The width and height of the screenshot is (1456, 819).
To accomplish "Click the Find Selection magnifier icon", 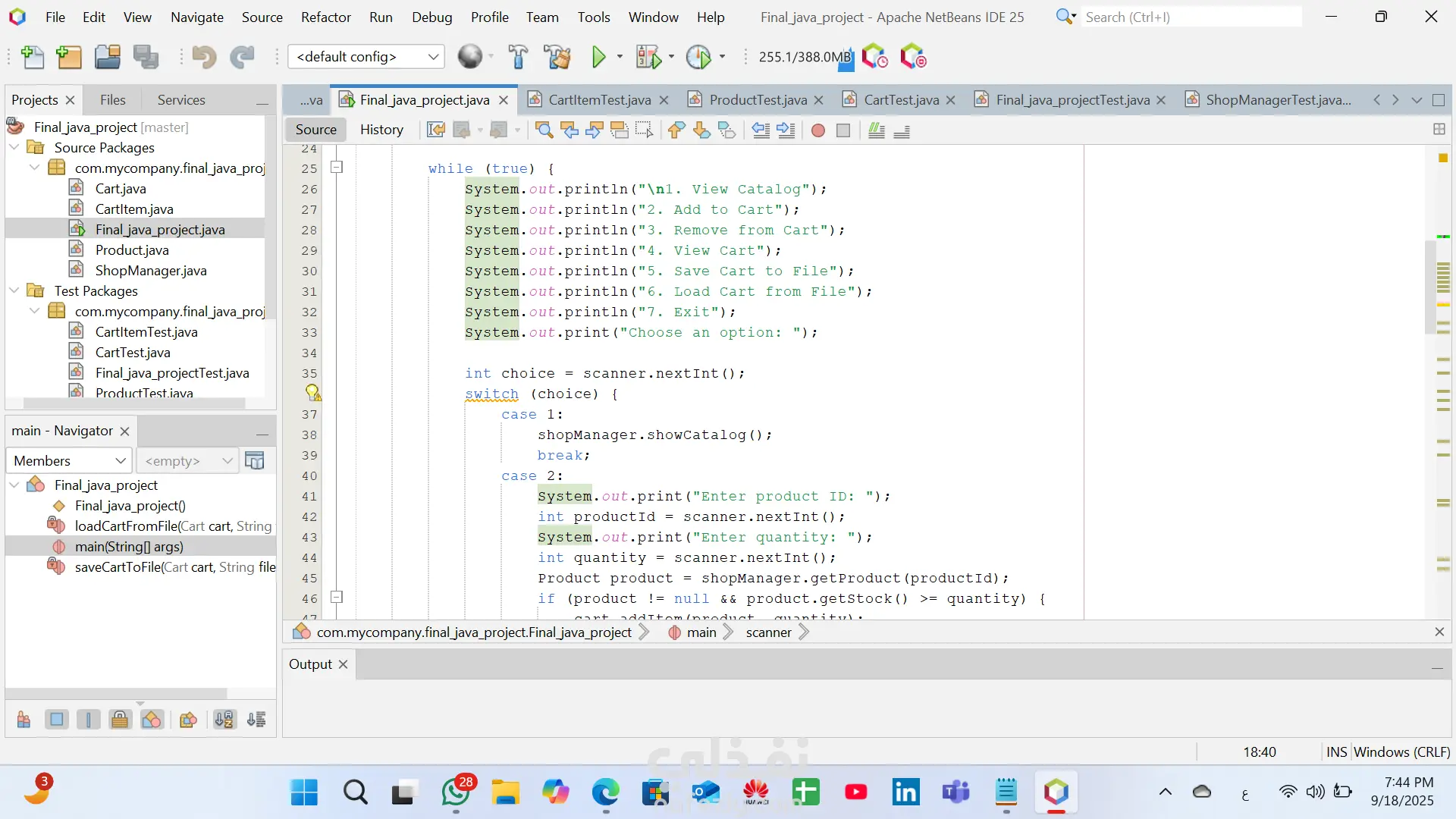I will click(x=544, y=130).
